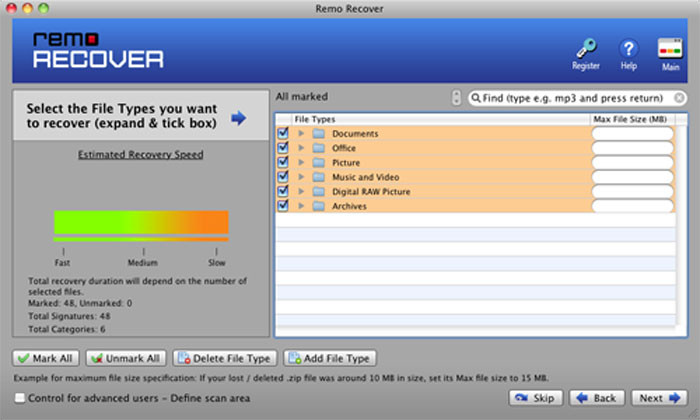The image size is (700, 420).
Task: Set Max File Size for Digital RAW Picture
Action: (633, 191)
